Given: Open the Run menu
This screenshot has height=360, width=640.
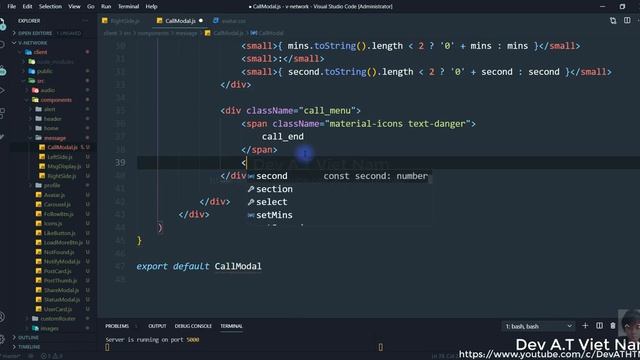Looking at the screenshot, I should (106, 7).
